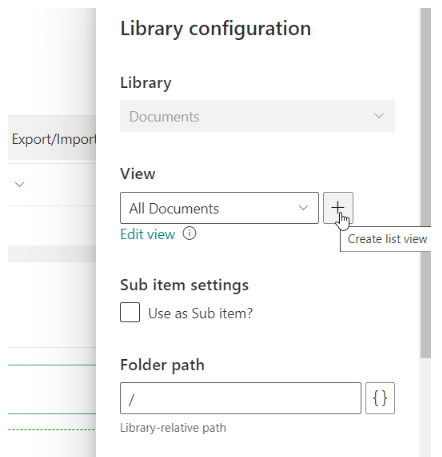
Task: Click the chevron arrow in the Documents library field
Action: pyautogui.click(x=379, y=116)
